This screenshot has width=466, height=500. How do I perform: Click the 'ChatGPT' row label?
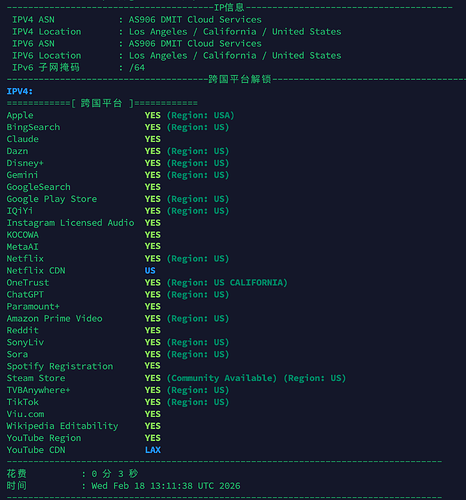[25, 295]
